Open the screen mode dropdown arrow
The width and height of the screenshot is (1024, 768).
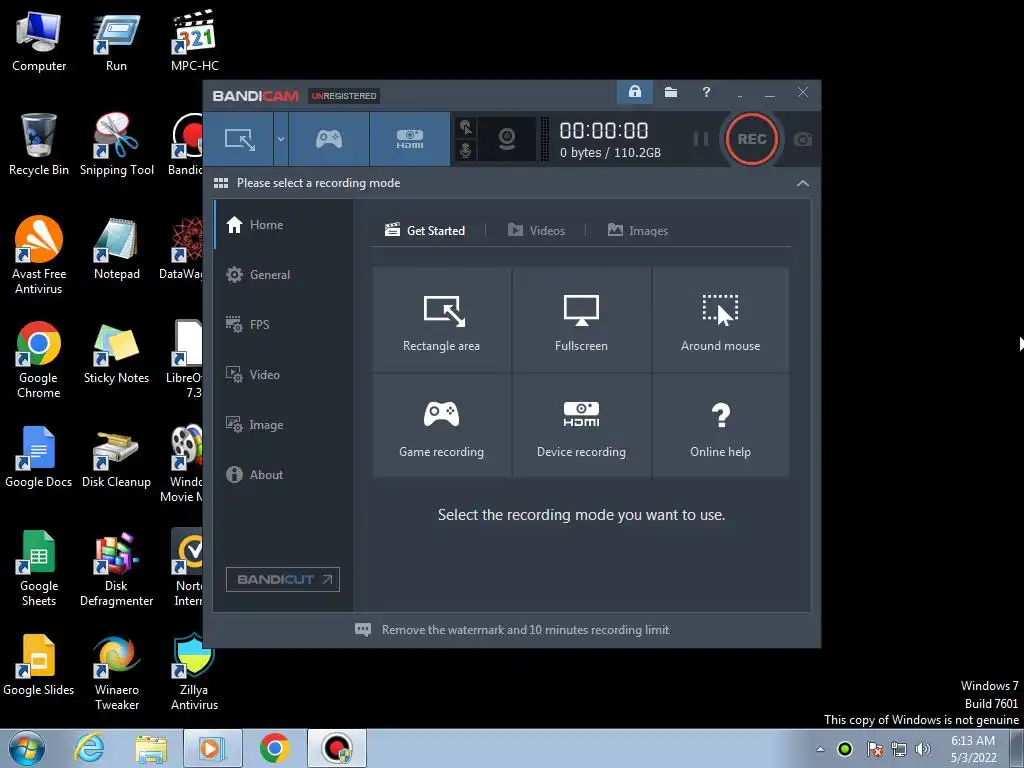[281, 139]
